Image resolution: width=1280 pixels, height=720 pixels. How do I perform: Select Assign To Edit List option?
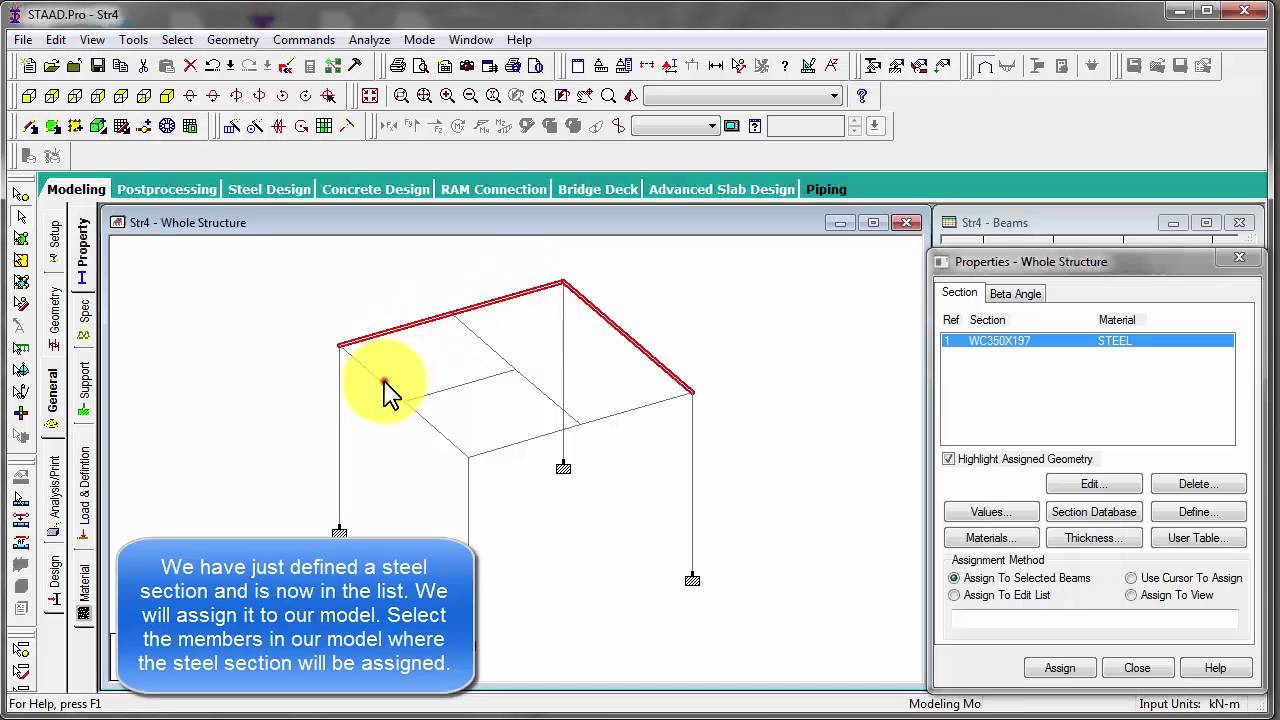pyautogui.click(x=954, y=595)
